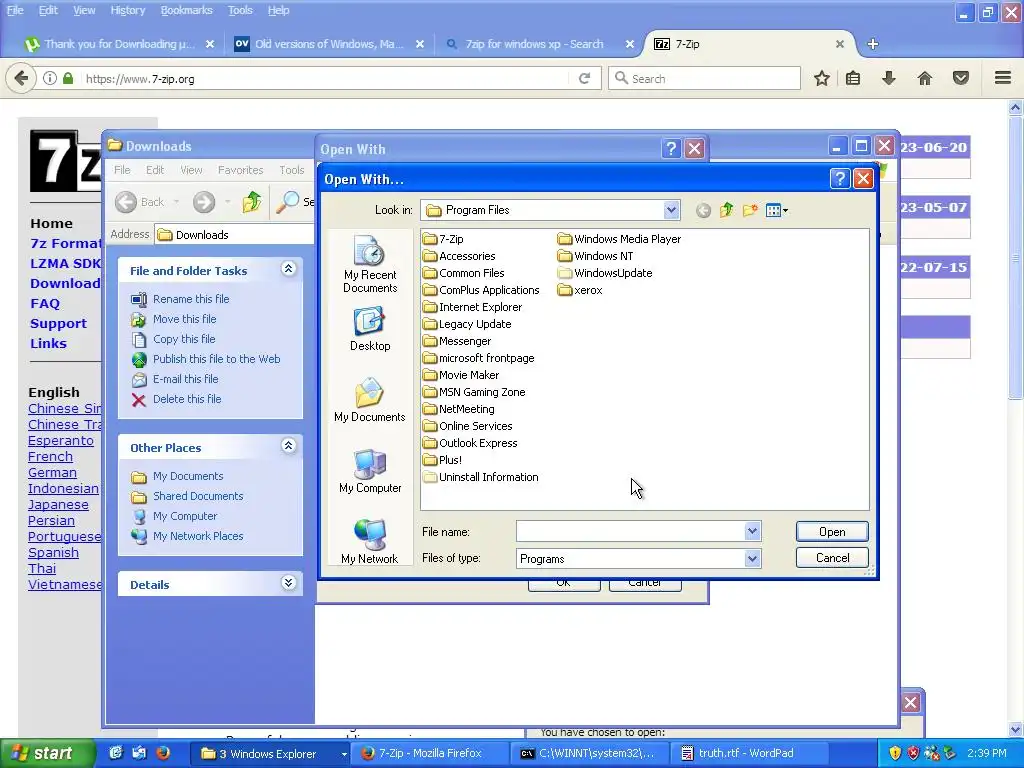The image size is (1024, 768).
Task: Click the dialog's go-back arrow icon
Action: pos(703,210)
